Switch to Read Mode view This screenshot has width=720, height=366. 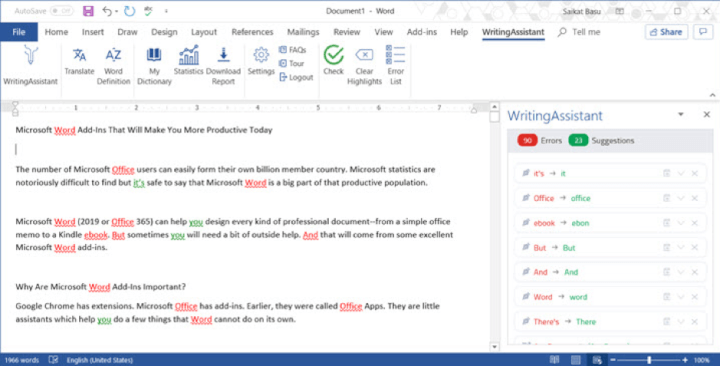coord(555,360)
